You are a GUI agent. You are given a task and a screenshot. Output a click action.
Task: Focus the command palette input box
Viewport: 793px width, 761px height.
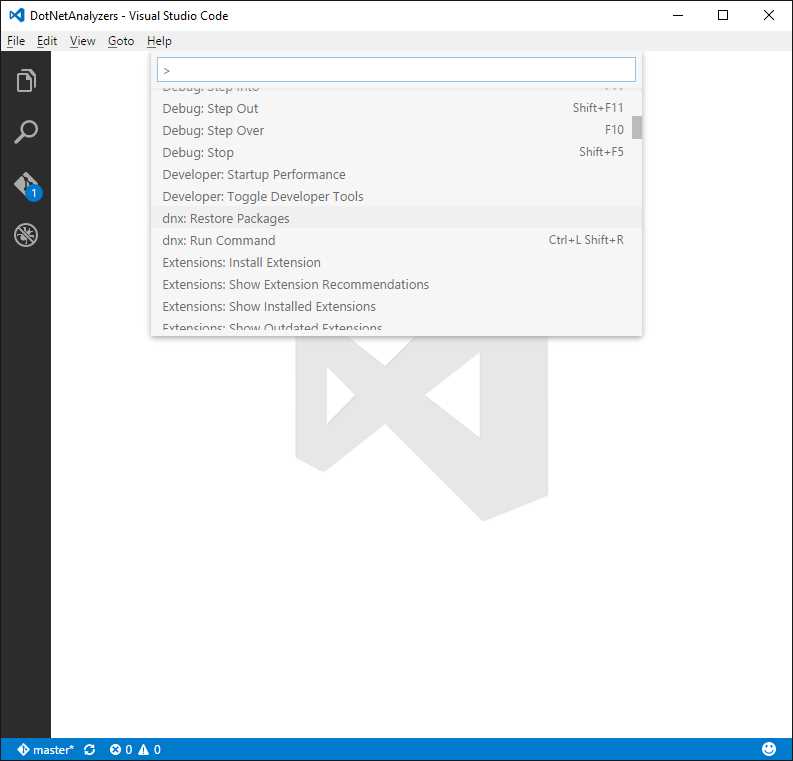(x=396, y=70)
